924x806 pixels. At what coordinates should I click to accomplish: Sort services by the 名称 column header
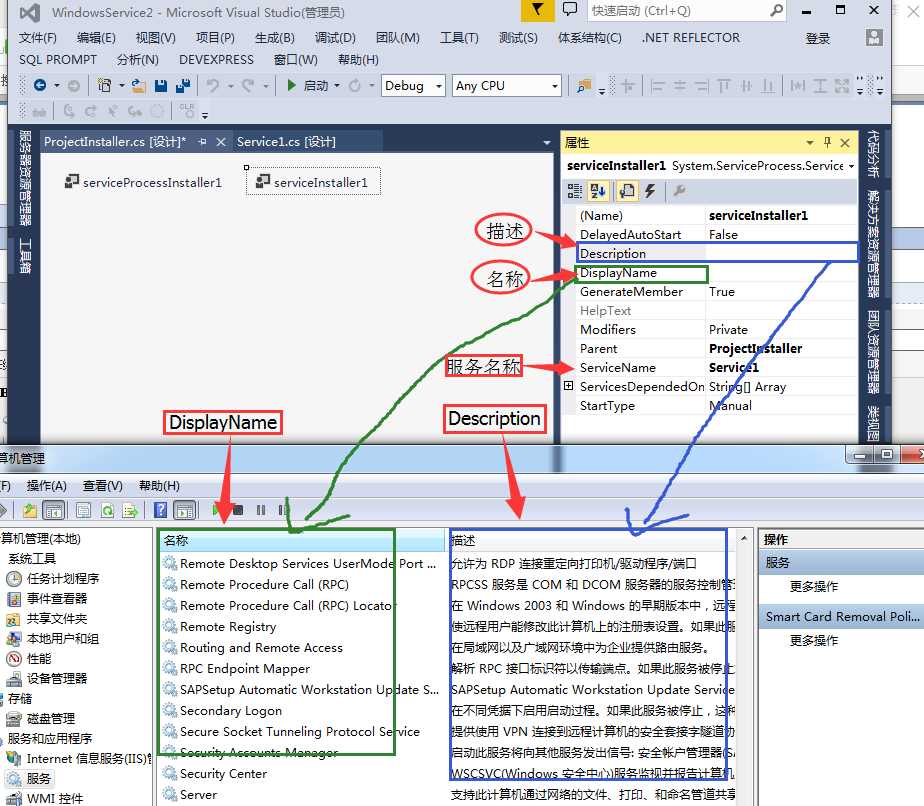[302, 540]
